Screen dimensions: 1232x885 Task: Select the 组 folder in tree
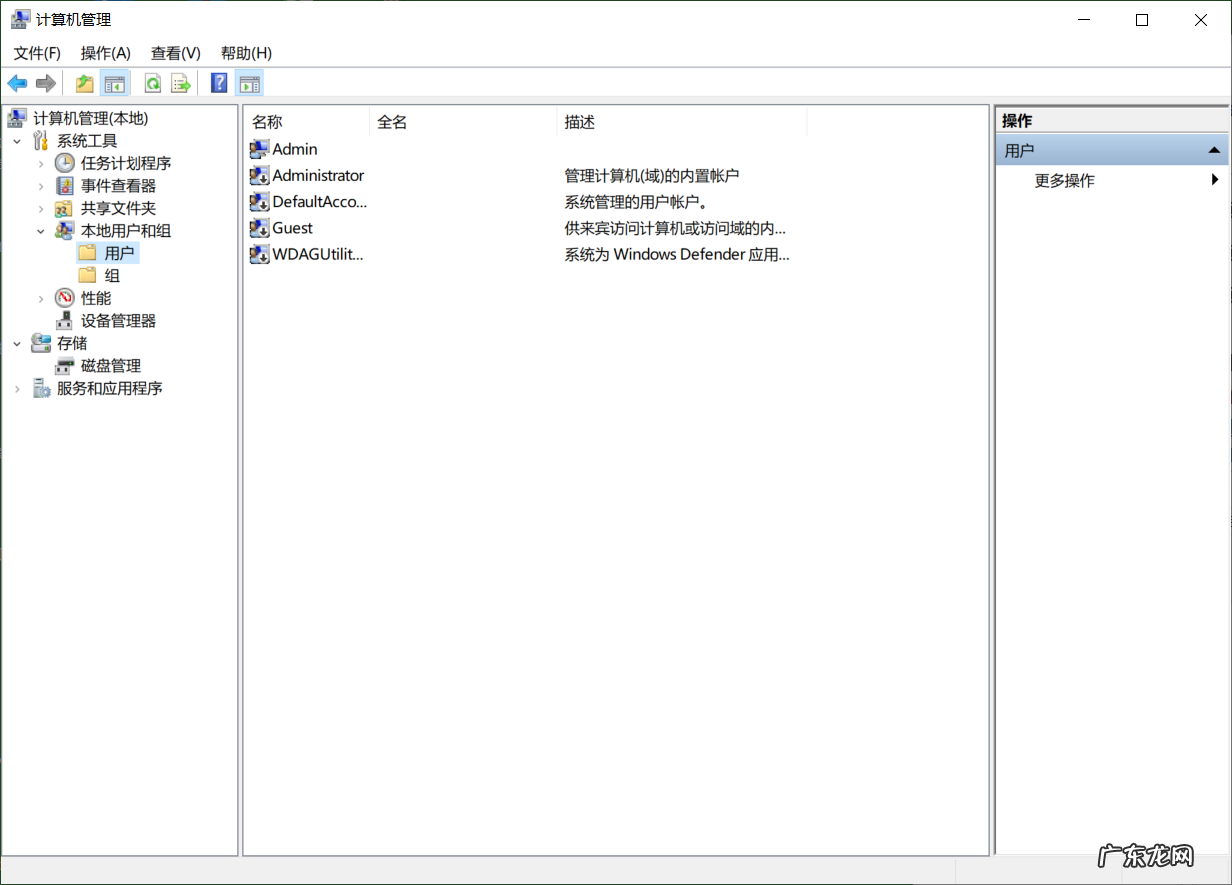click(112, 276)
